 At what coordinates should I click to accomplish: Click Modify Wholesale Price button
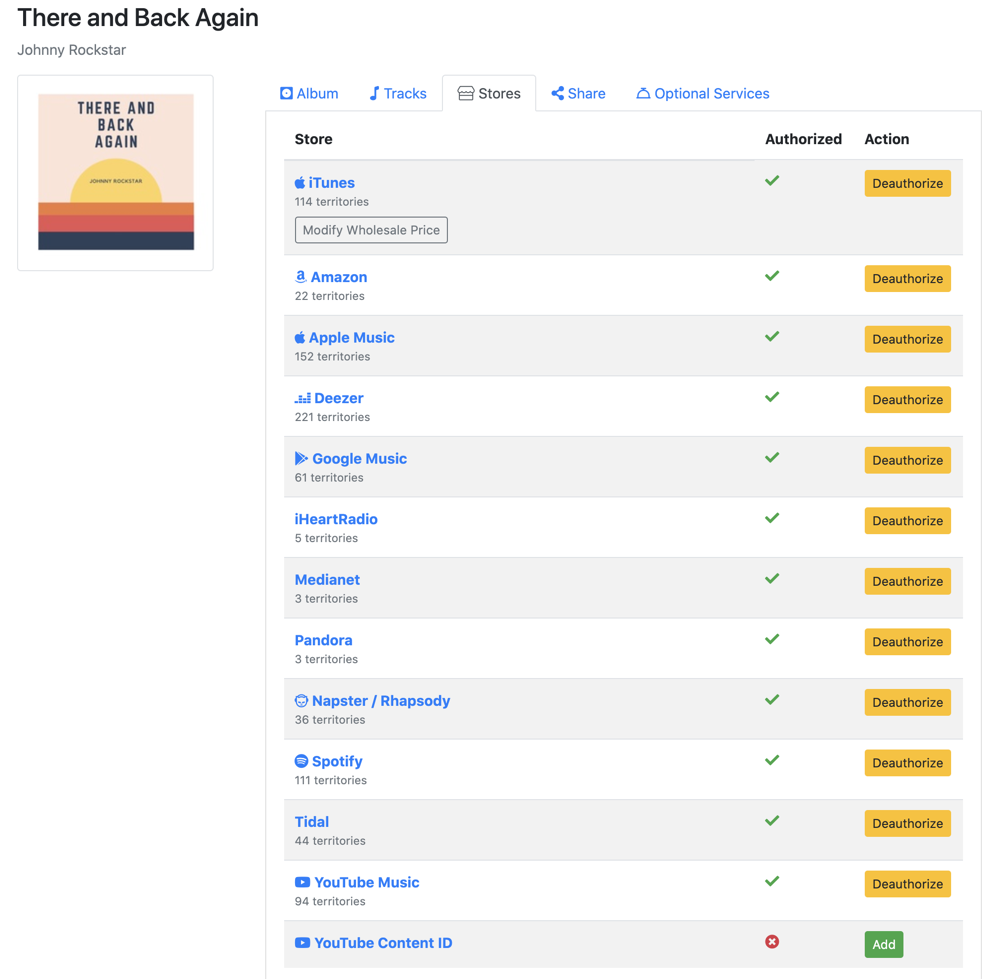tap(371, 230)
